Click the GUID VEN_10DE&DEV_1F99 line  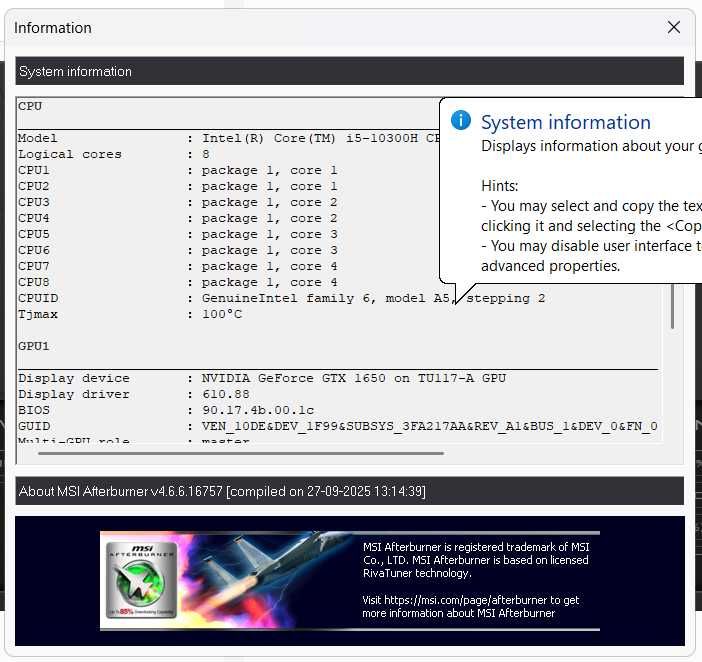[x=338, y=426]
